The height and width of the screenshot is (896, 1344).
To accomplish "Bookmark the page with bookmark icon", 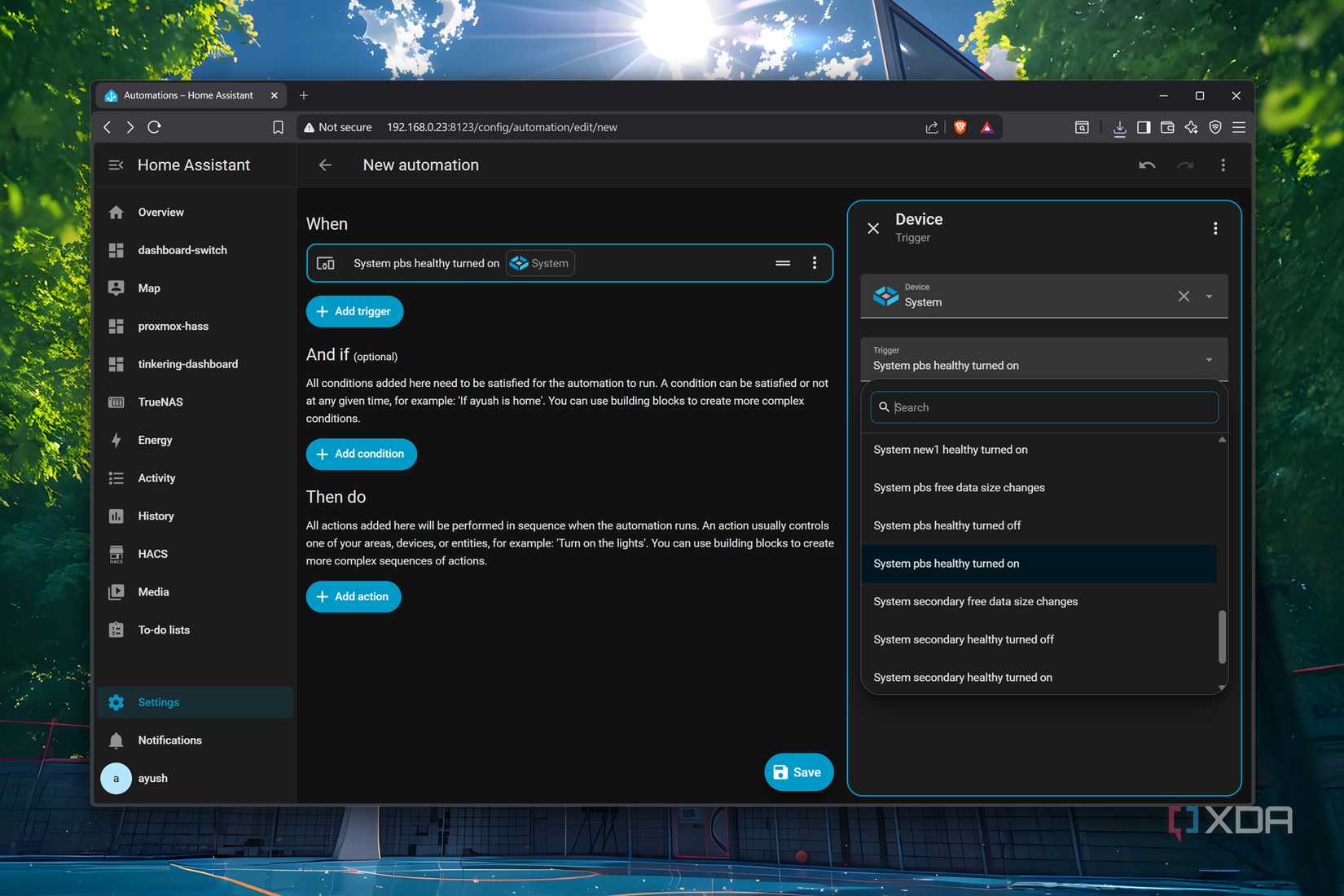I will tap(278, 127).
